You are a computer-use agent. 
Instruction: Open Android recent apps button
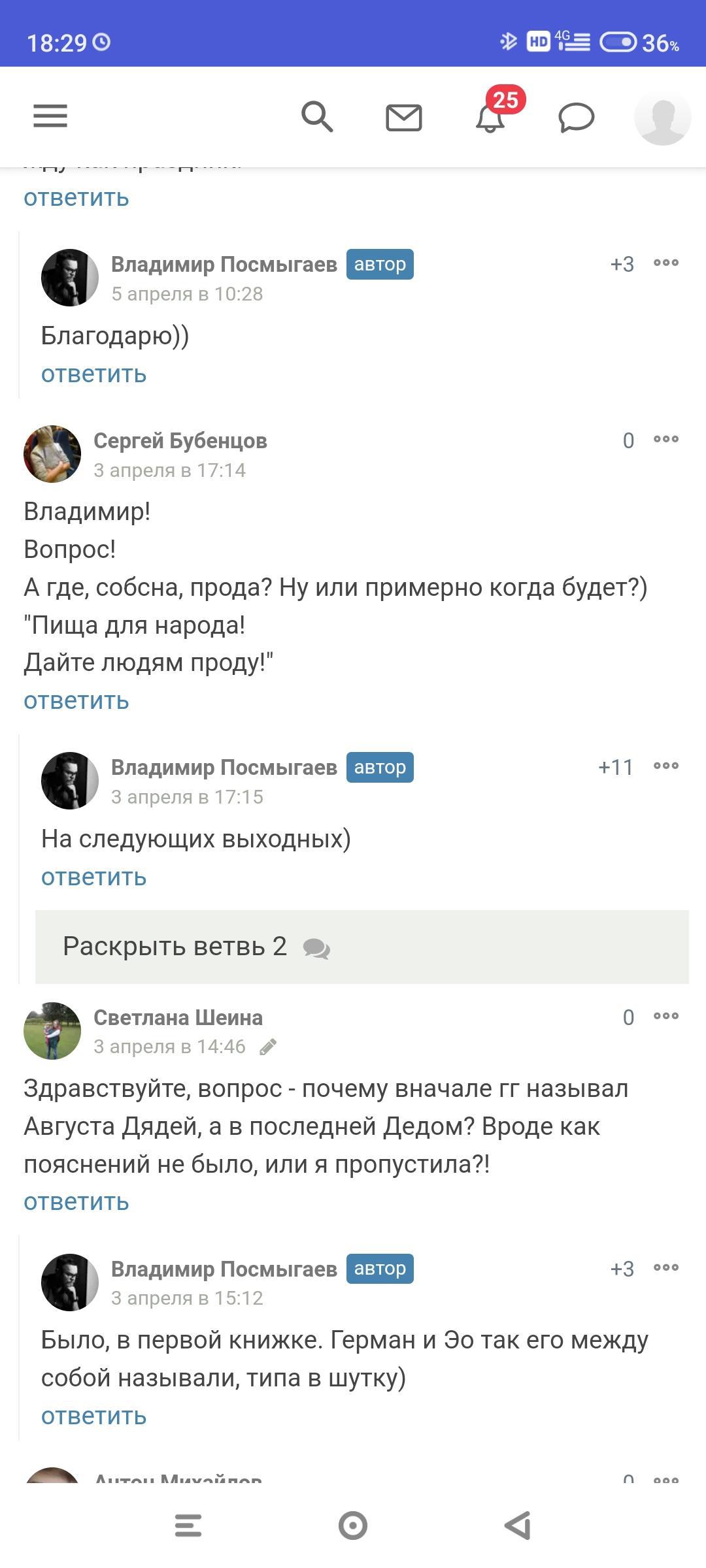click(188, 1526)
